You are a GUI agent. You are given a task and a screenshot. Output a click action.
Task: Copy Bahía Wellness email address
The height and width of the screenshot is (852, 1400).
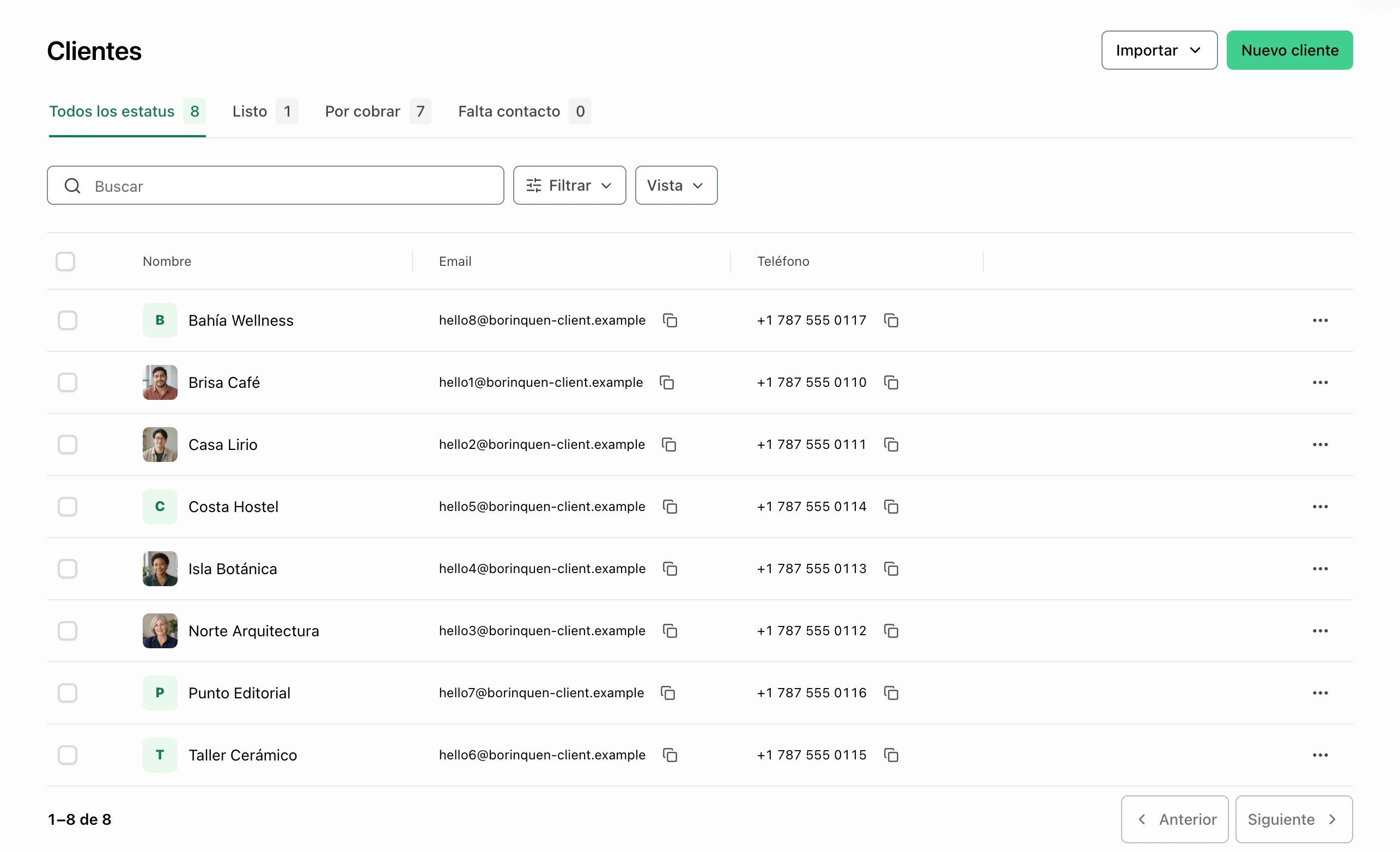point(670,320)
